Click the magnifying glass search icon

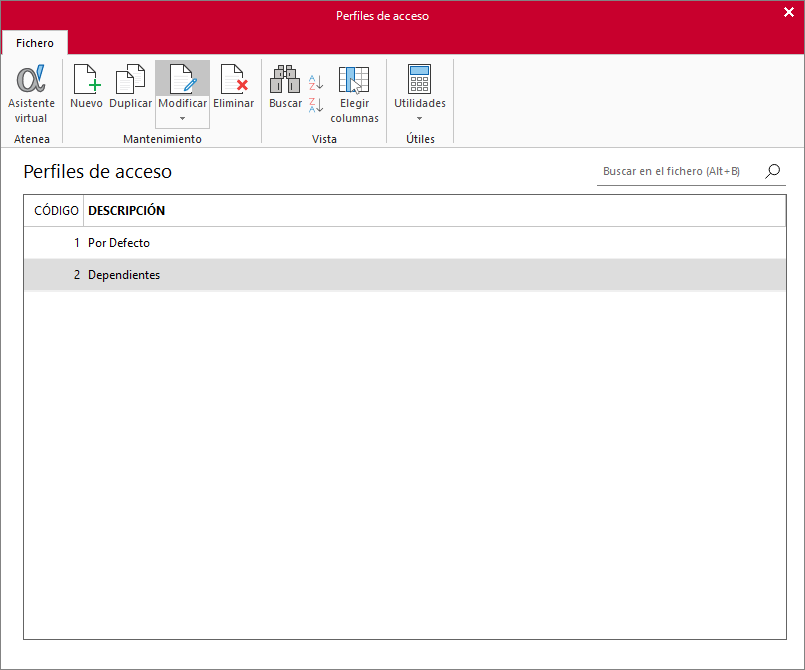coord(773,171)
